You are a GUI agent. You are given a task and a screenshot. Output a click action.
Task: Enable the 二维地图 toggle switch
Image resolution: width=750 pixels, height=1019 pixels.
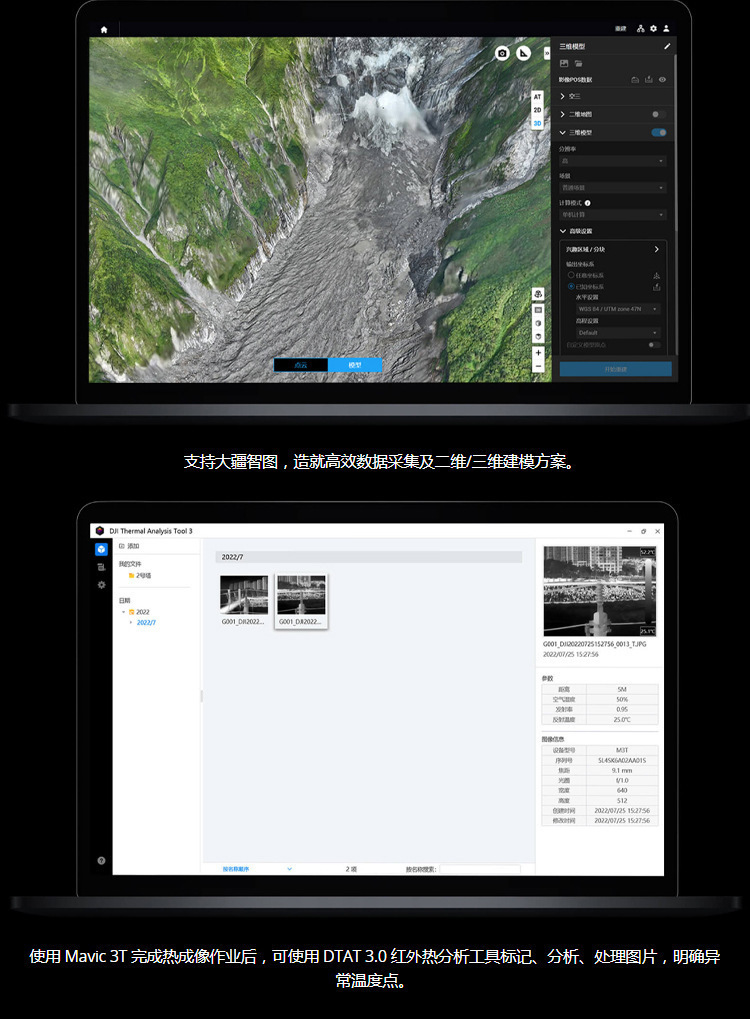point(658,114)
